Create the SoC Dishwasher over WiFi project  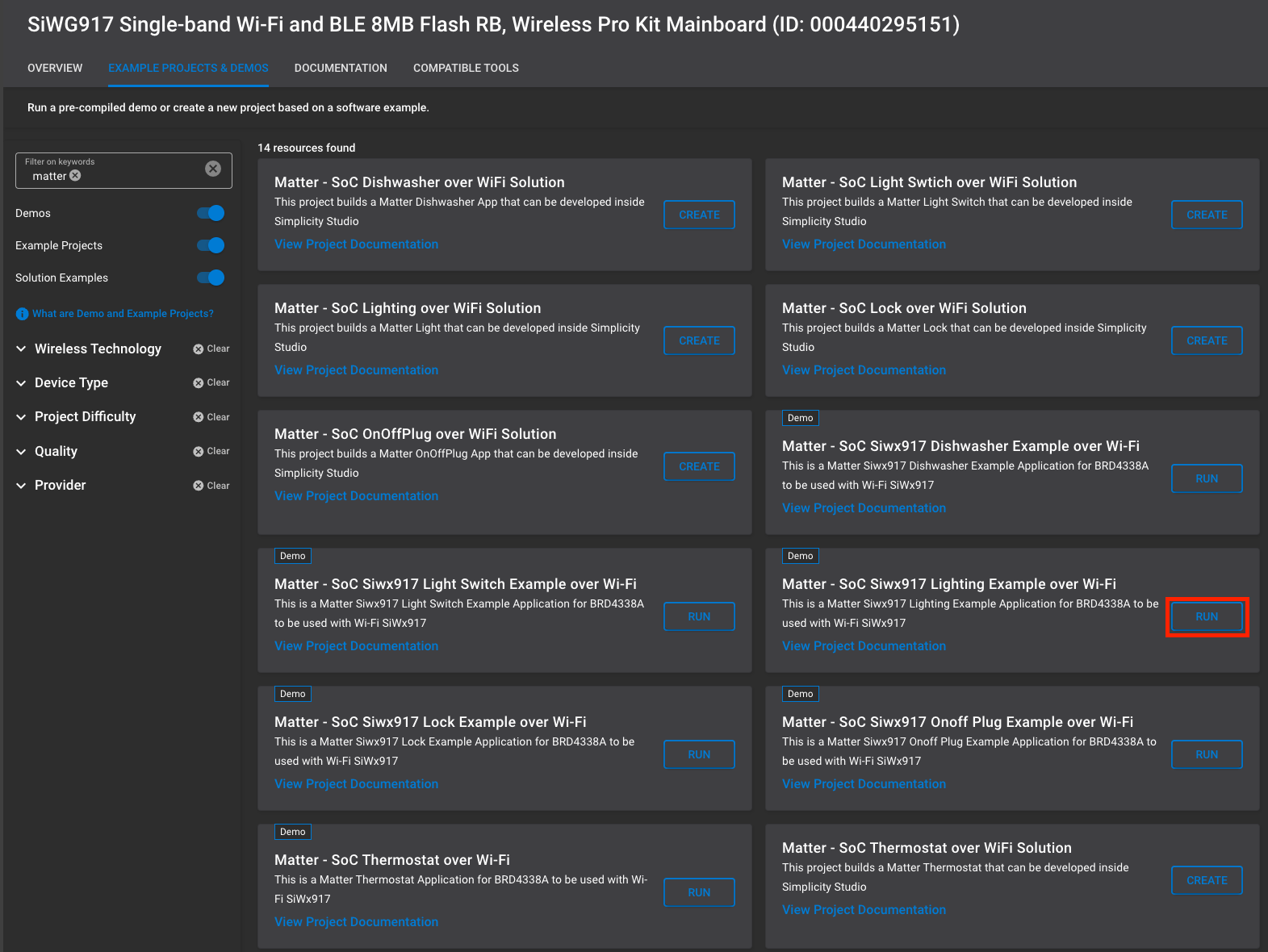(699, 215)
